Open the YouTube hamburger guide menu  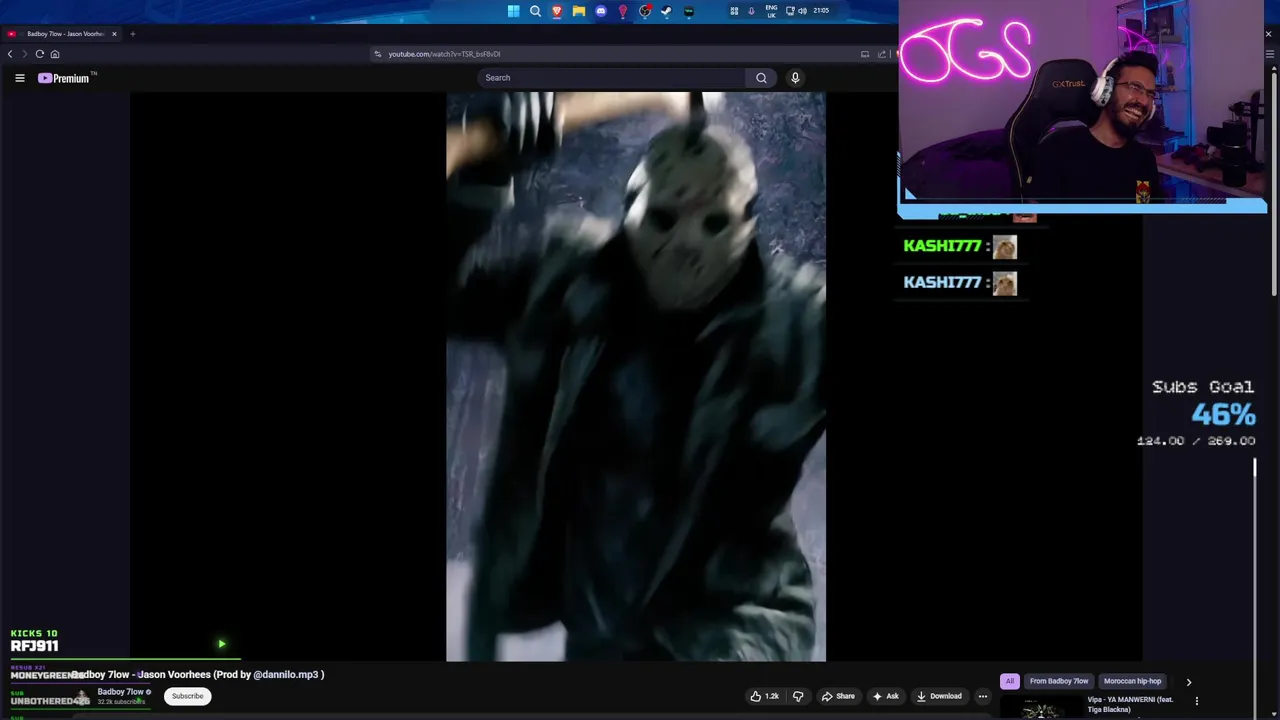click(x=19, y=78)
